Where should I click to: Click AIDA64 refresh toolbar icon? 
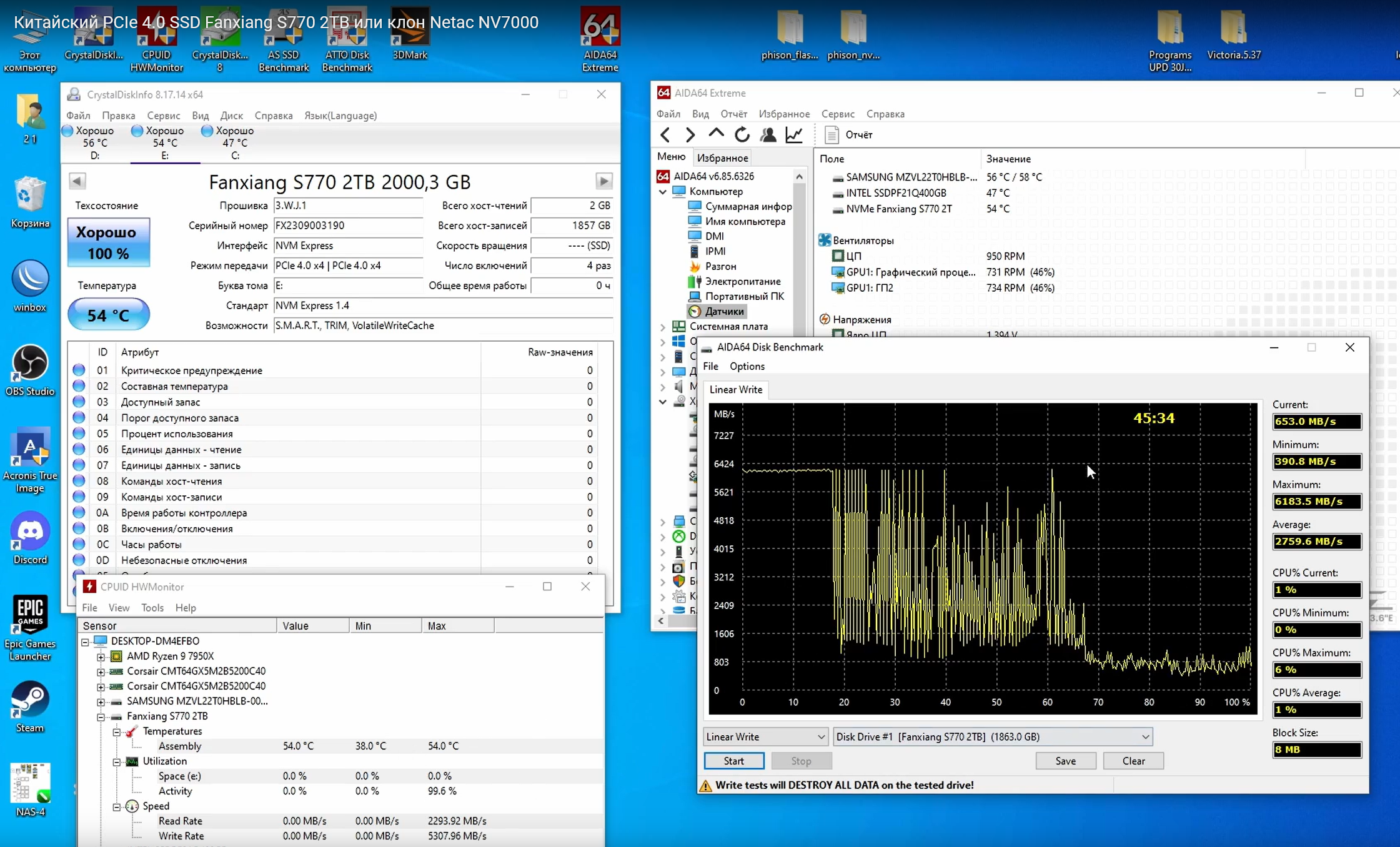[x=742, y=134]
